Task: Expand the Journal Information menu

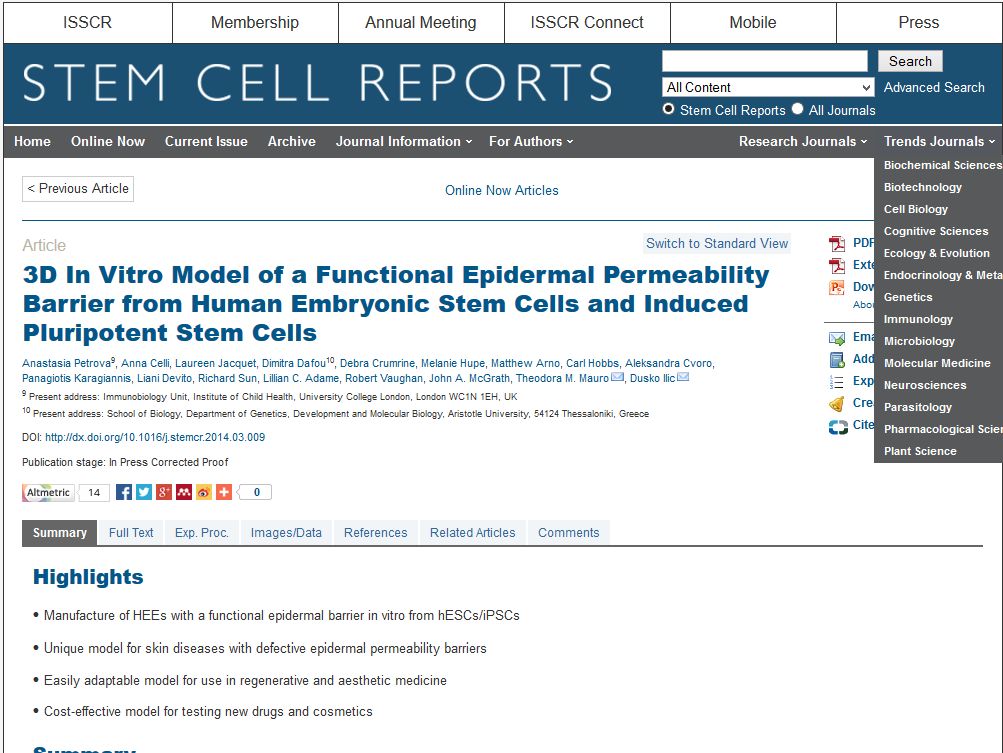Action: [x=404, y=141]
